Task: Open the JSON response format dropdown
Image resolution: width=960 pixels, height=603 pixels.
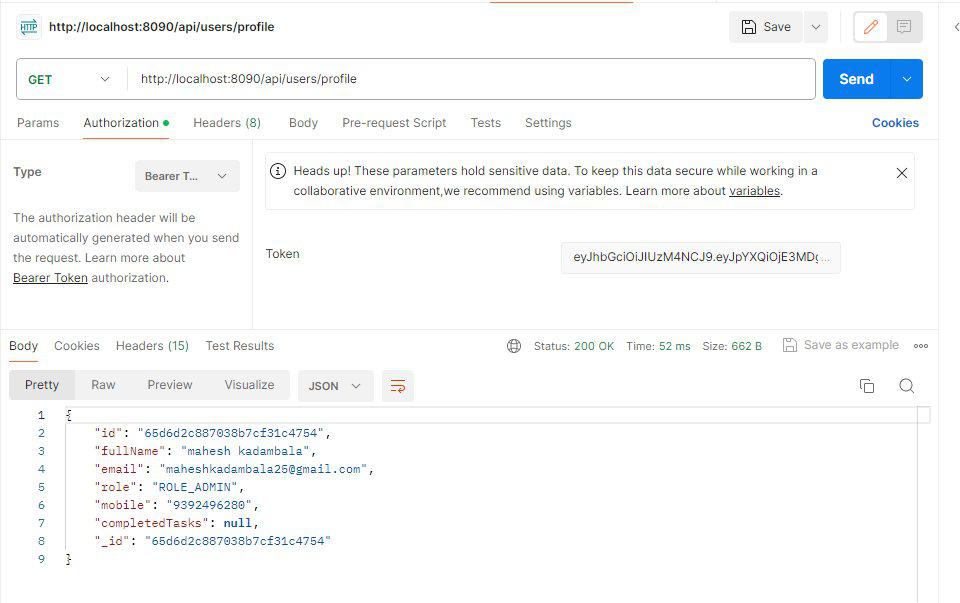Action: click(335, 385)
